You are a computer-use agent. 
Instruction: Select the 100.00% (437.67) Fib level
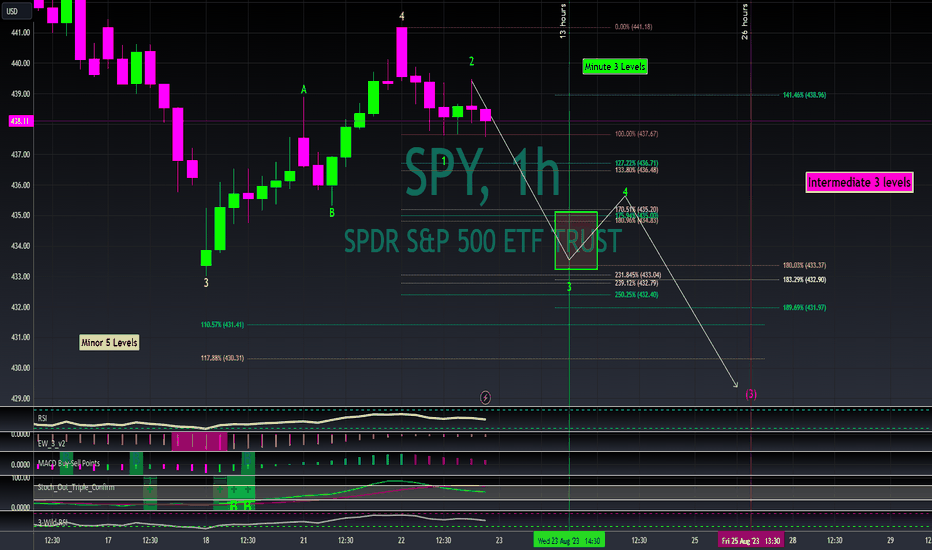[637, 134]
